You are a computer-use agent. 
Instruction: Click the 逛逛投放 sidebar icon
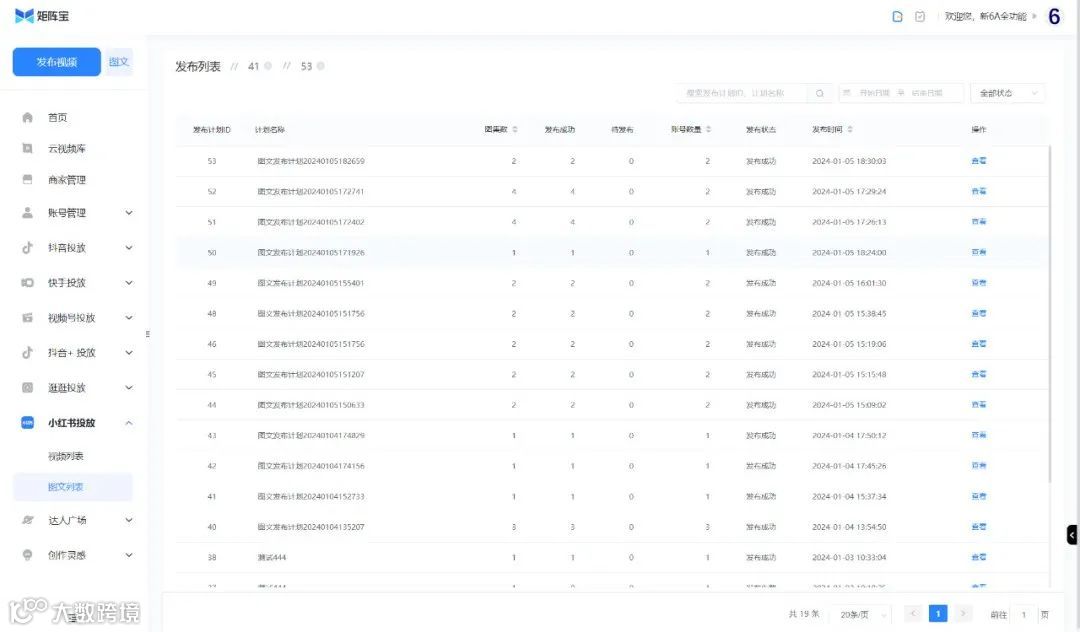tap(28, 388)
